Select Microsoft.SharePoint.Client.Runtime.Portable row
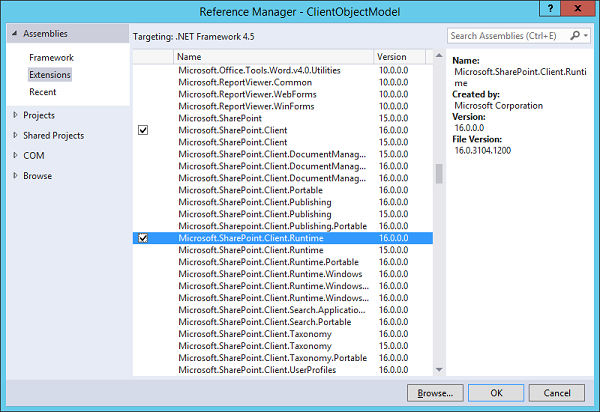This screenshot has height=412, width=600. pyautogui.click(x=283, y=262)
